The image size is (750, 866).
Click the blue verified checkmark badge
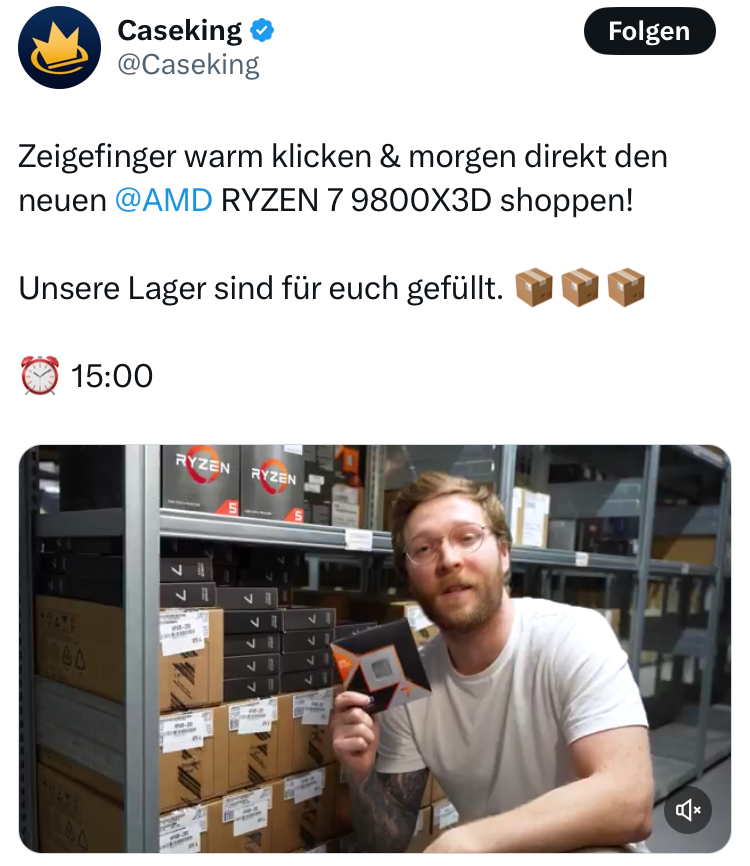click(262, 30)
